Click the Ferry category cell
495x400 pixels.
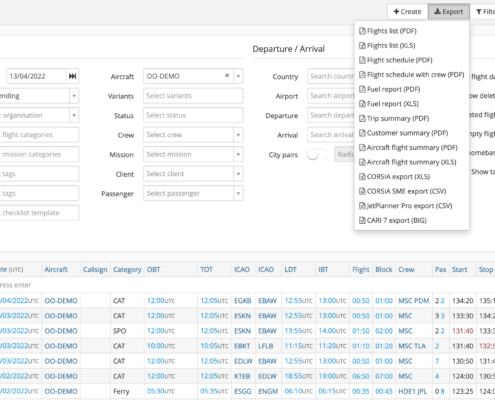tap(121, 391)
